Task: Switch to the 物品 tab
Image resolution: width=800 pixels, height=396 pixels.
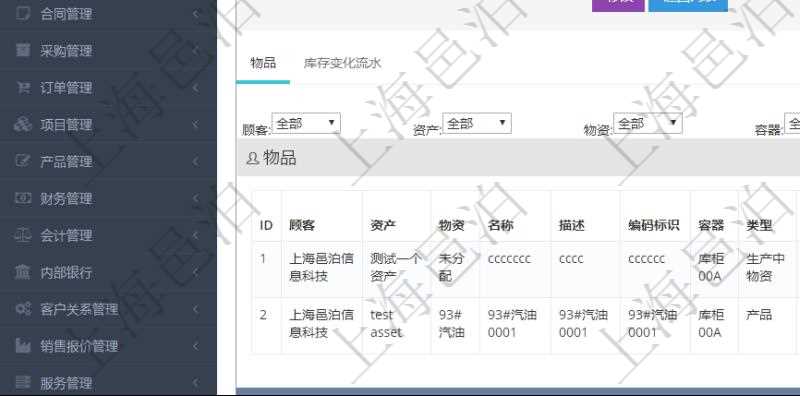Action: pyautogui.click(x=263, y=63)
